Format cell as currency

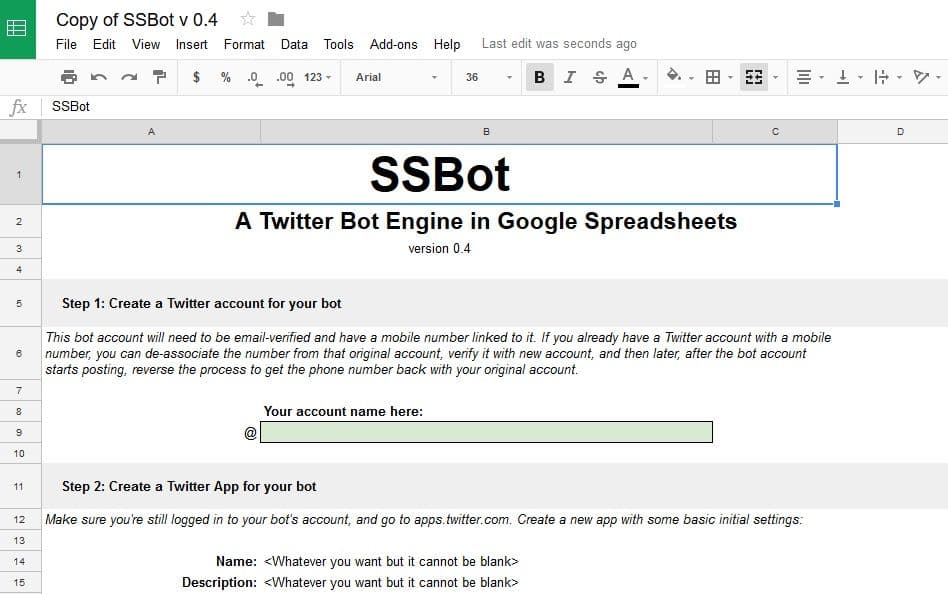click(x=196, y=77)
